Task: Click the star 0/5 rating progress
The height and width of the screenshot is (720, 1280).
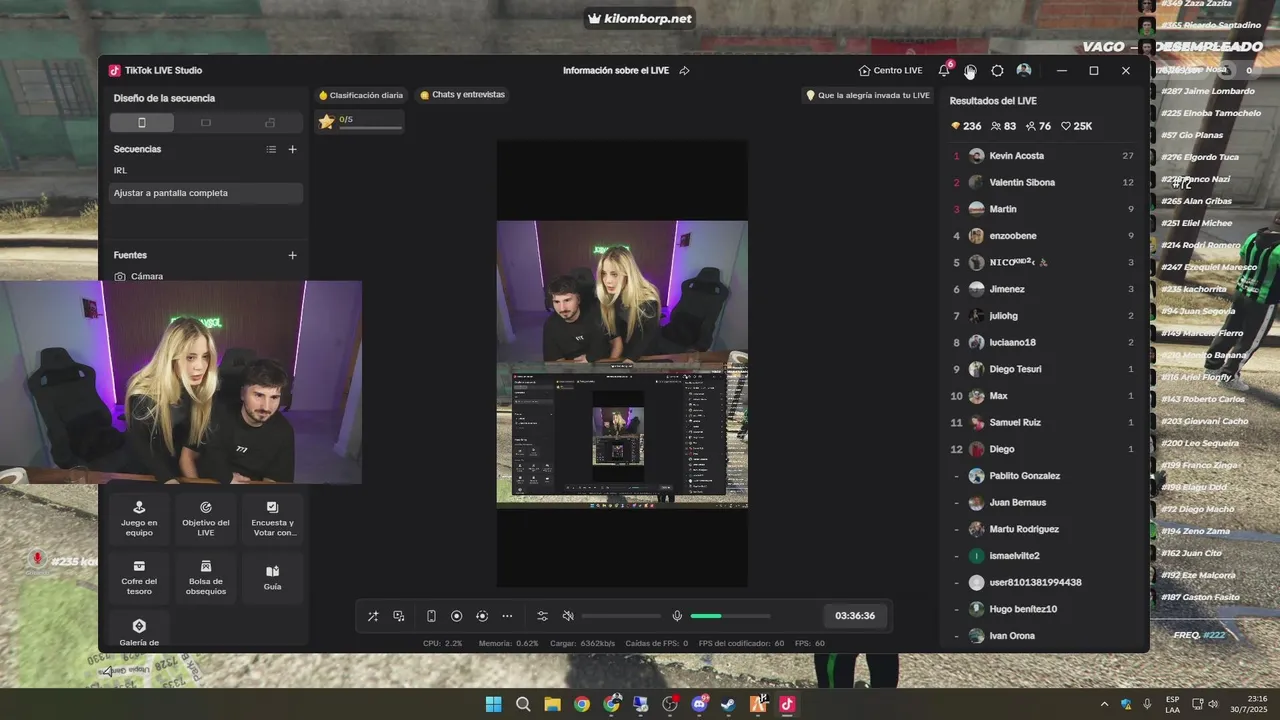Action: (x=360, y=121)
